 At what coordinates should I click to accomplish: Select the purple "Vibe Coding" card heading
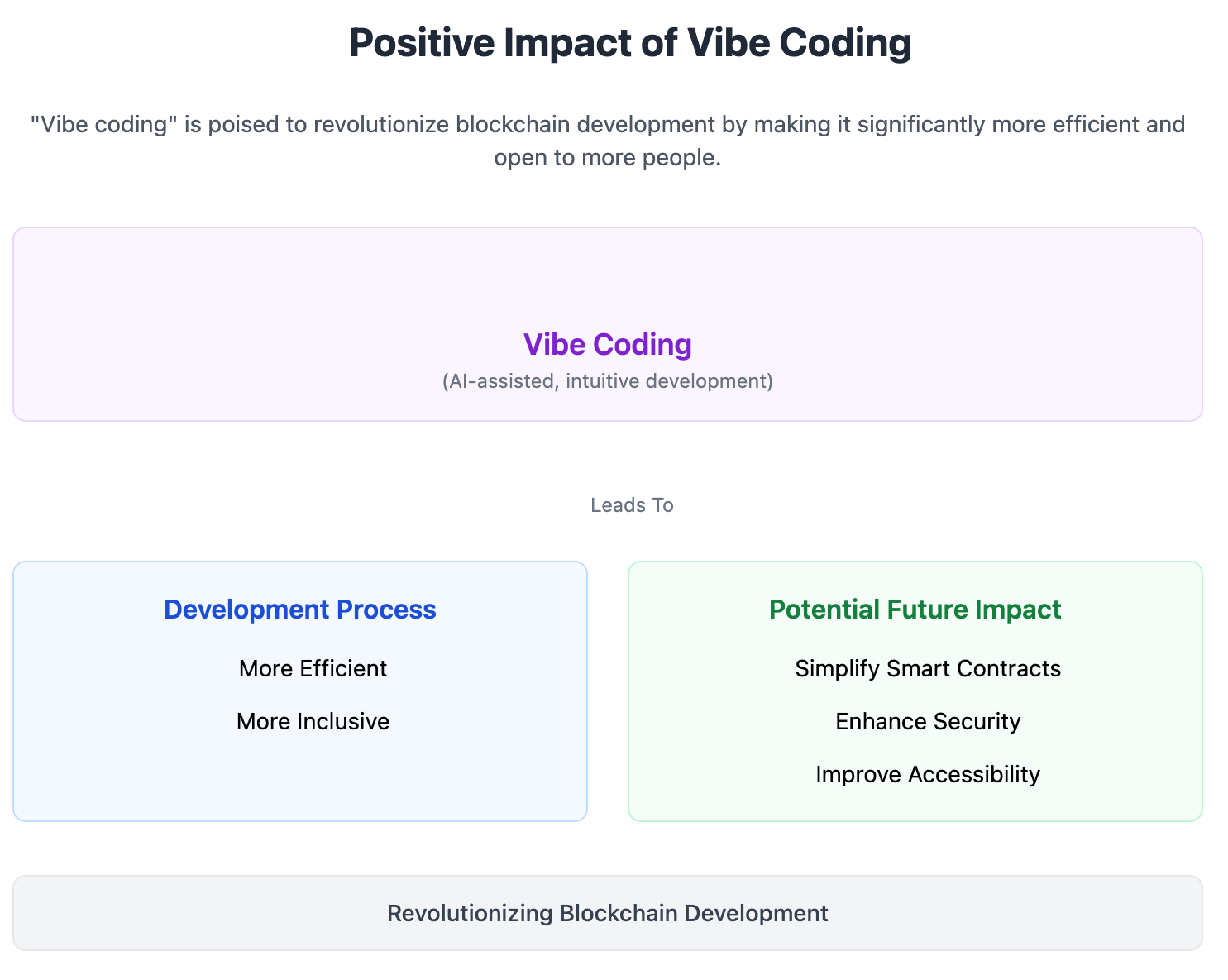click(x=608, y=345)
